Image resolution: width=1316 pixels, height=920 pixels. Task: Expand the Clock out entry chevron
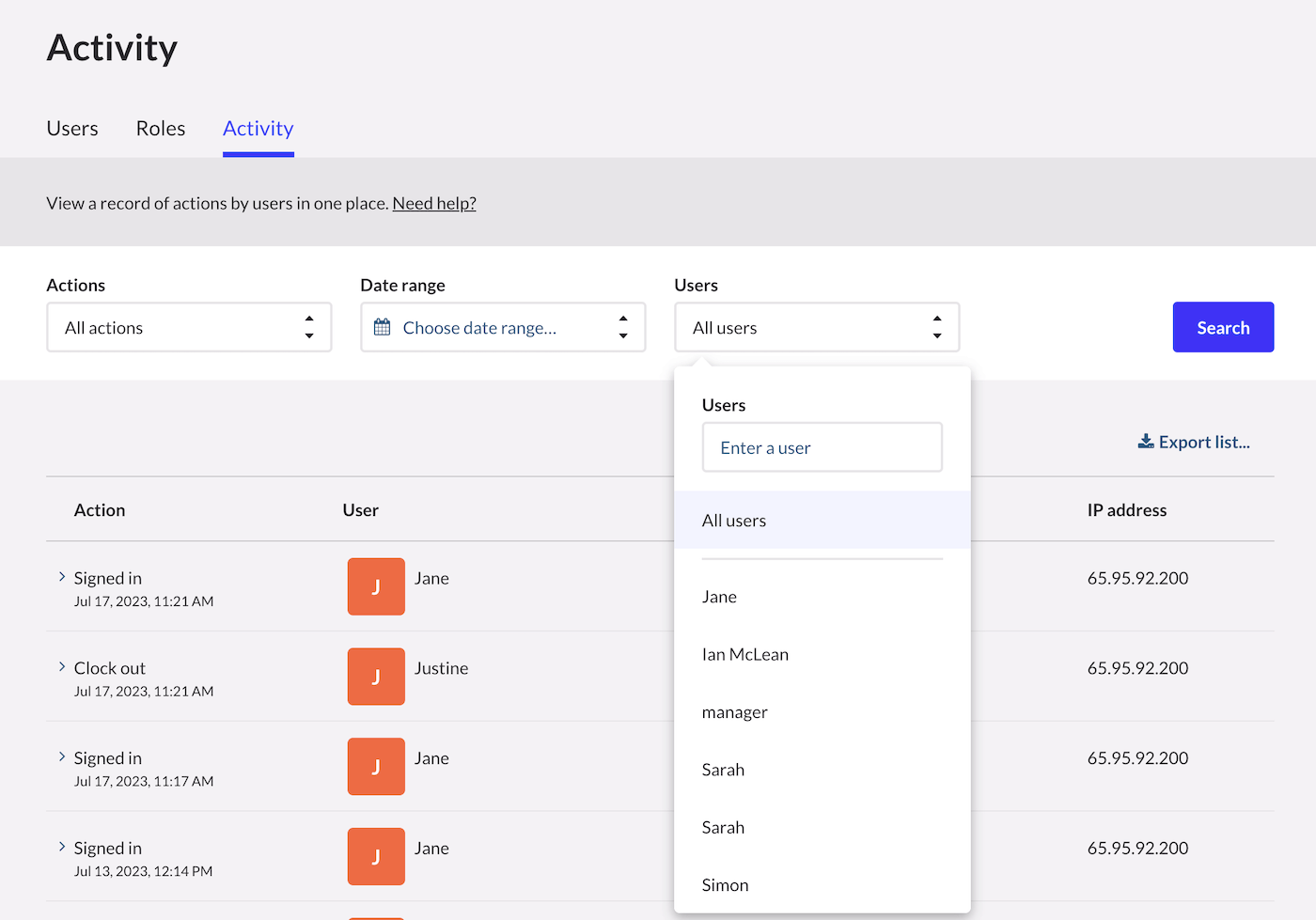(62, 667)
